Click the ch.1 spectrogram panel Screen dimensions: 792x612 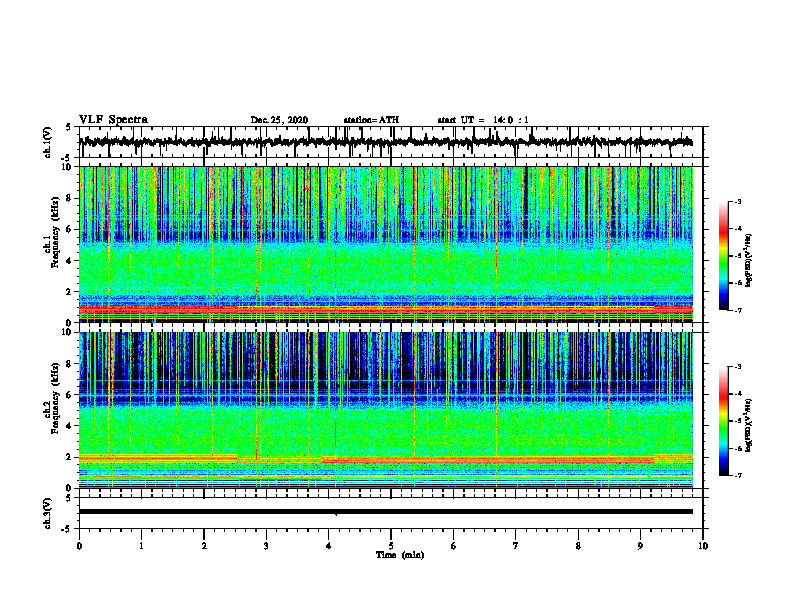click(386, 244)
